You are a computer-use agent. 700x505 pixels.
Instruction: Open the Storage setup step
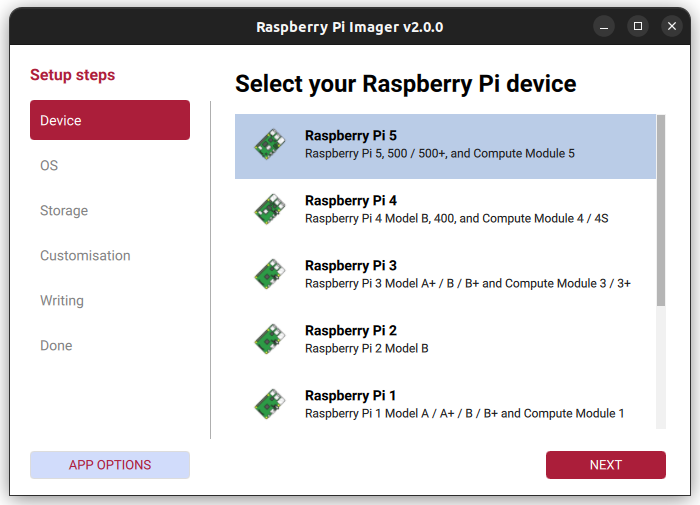click(x=64, y=210)
